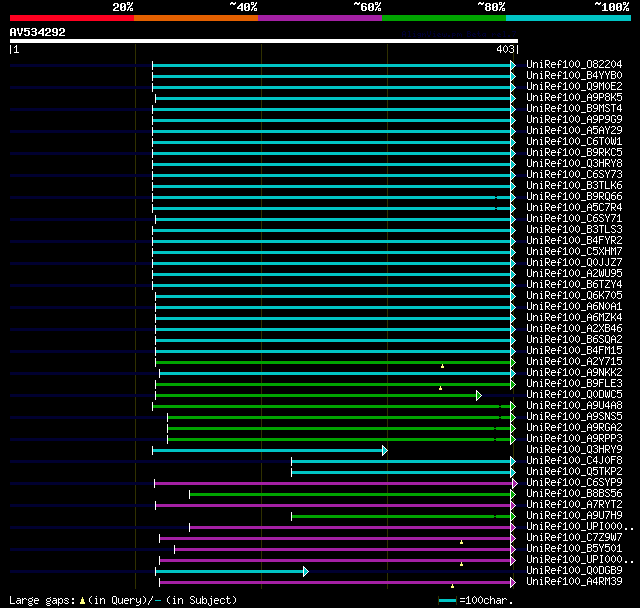Select the AV534292 query name label
Viewport: 640px width, 608px height.
38,32
